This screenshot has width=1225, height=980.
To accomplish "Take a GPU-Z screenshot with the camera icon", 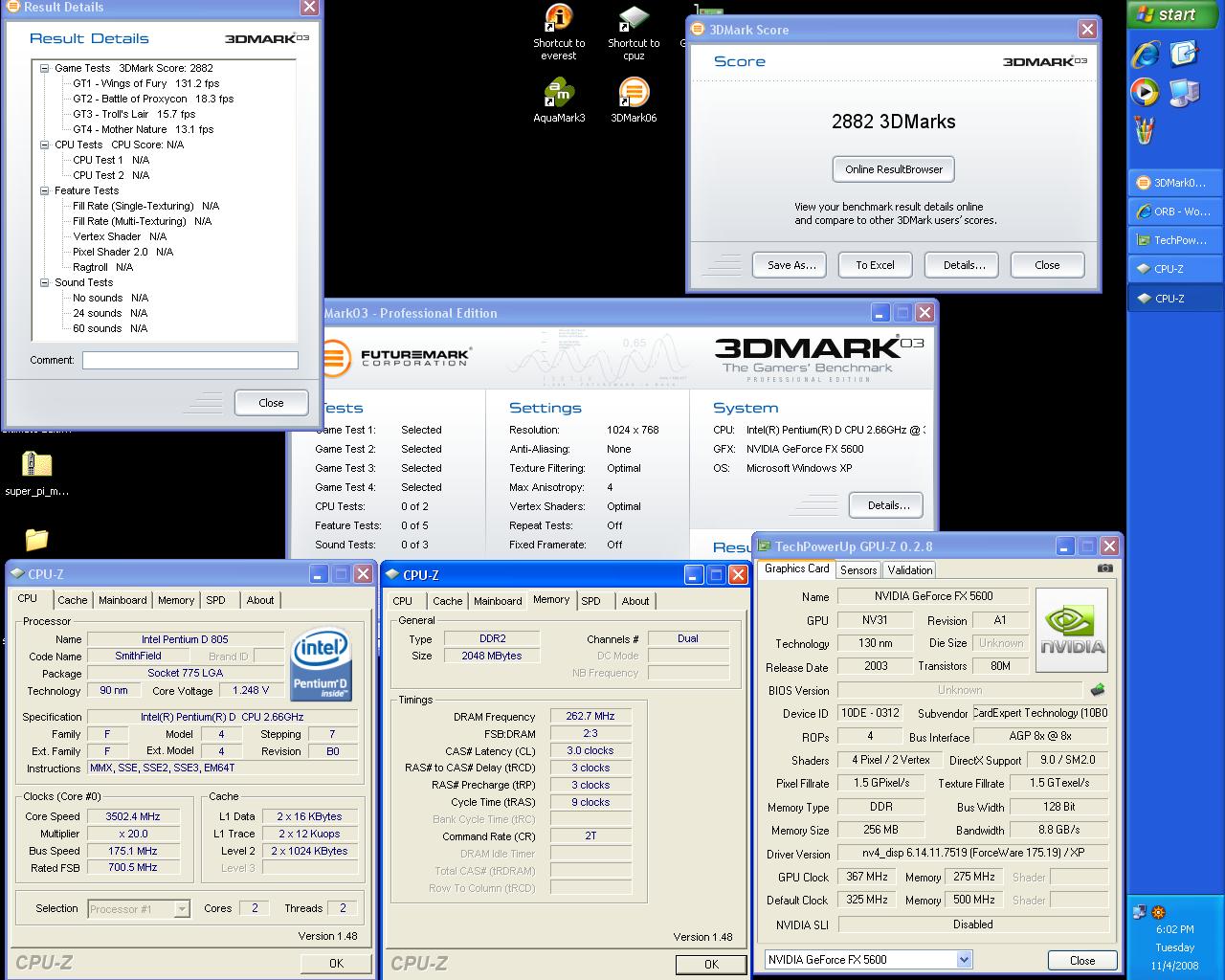I will [1105, 568].
